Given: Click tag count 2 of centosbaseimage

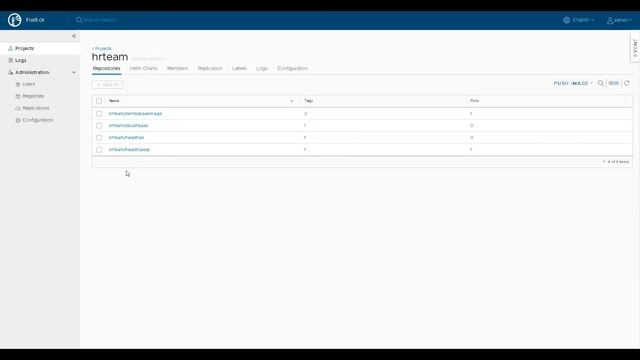Looking at the screenshot, I should point(305,113).
